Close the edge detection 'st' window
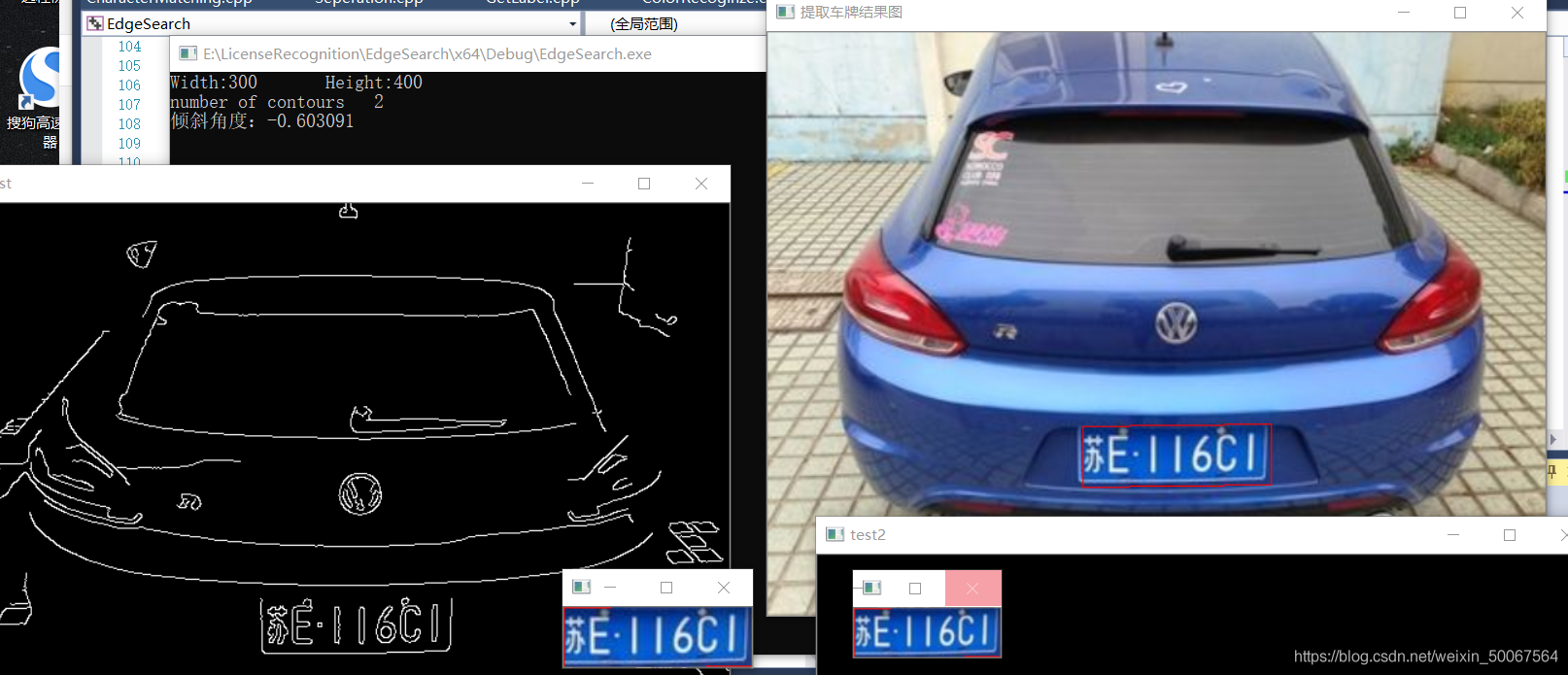This screenshot has height=675, width=1568. [x=701, y=184]
